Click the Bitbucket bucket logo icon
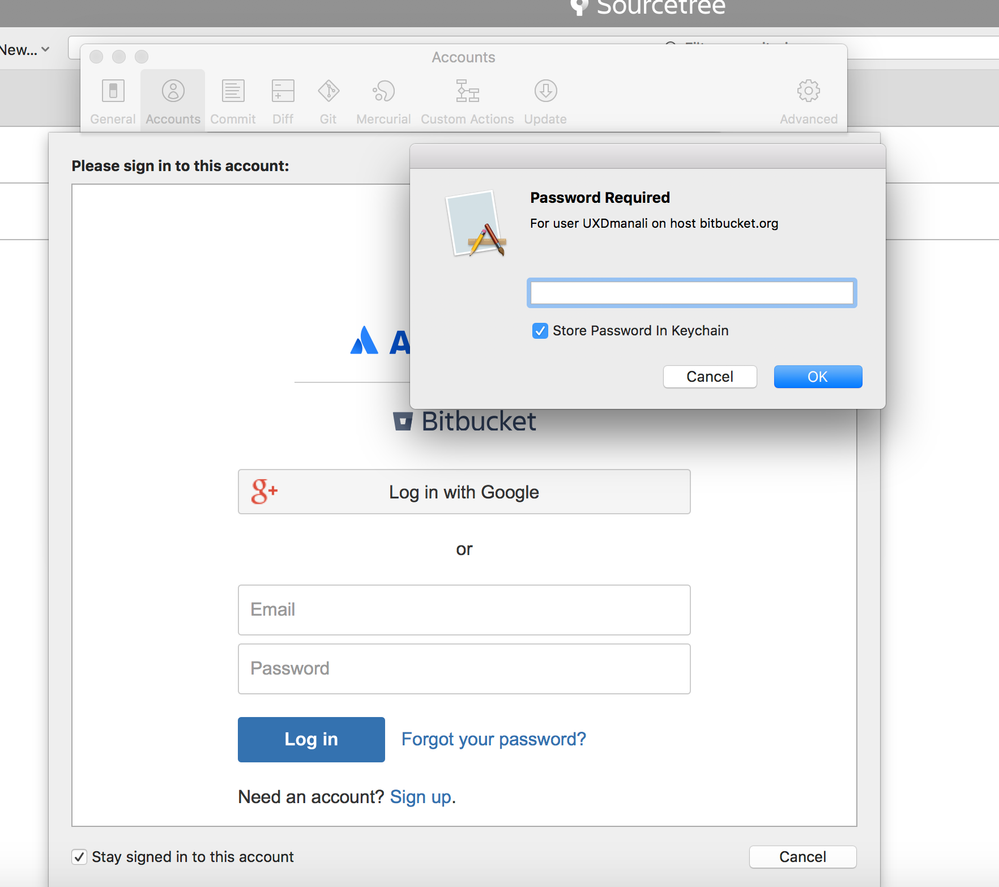The height and width of the screenshot is (887, 999). [403, 421]
